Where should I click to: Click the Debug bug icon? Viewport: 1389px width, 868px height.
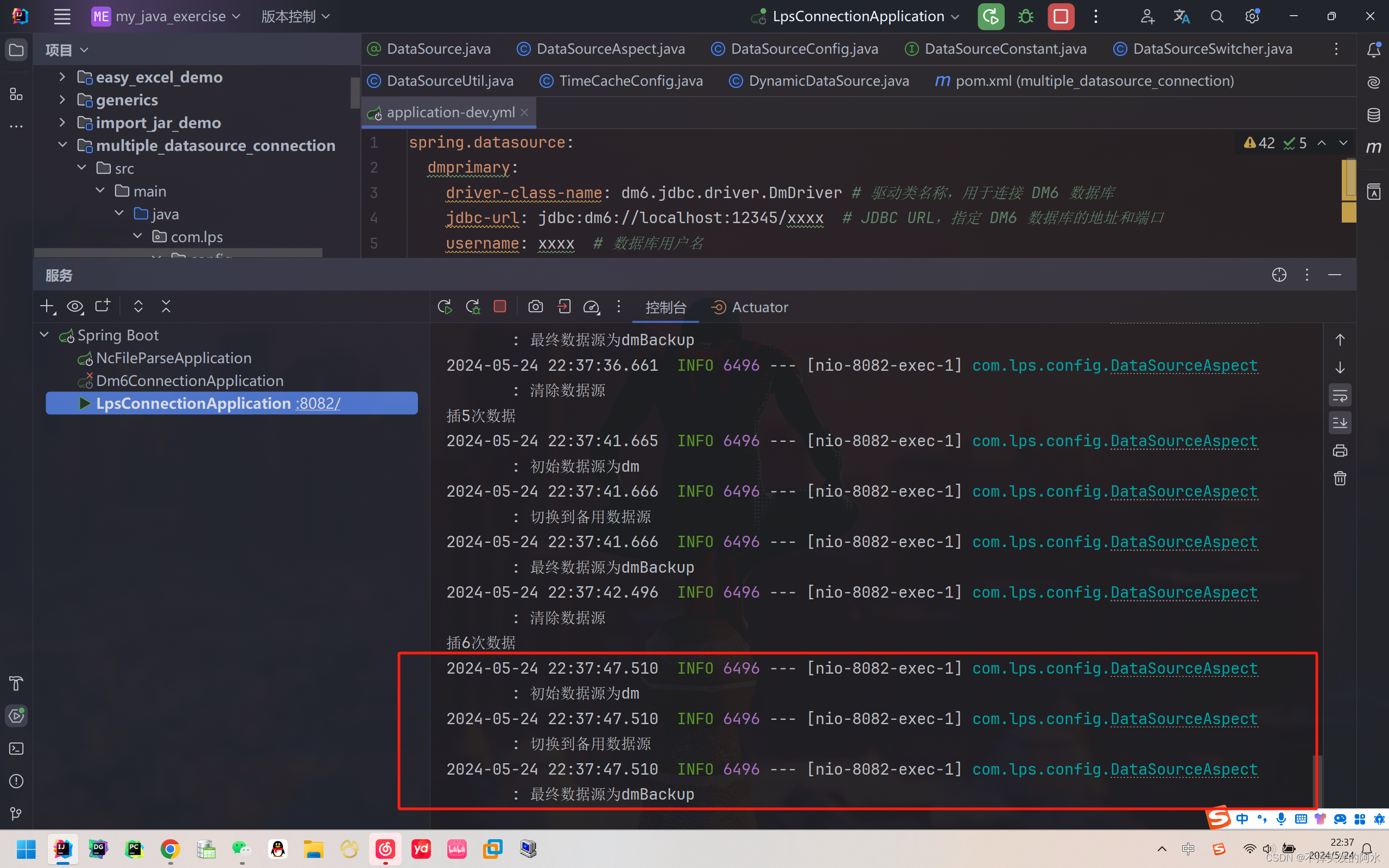[x=1026, y=17]
